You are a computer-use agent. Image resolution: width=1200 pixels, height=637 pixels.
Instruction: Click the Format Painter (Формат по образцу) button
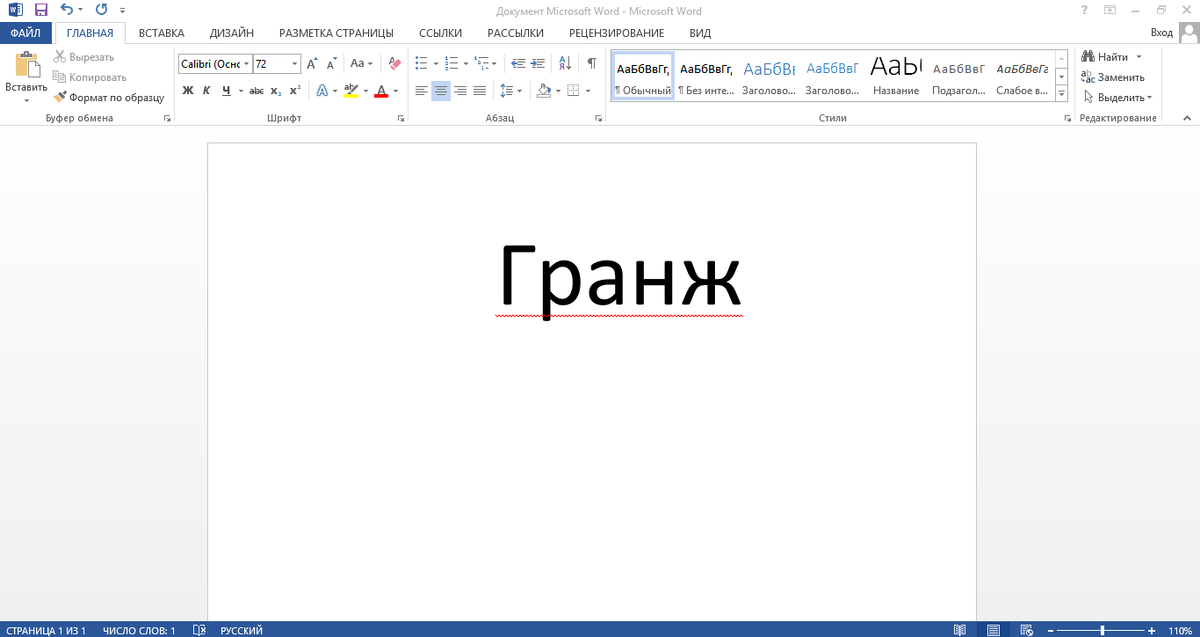[109, 97]
